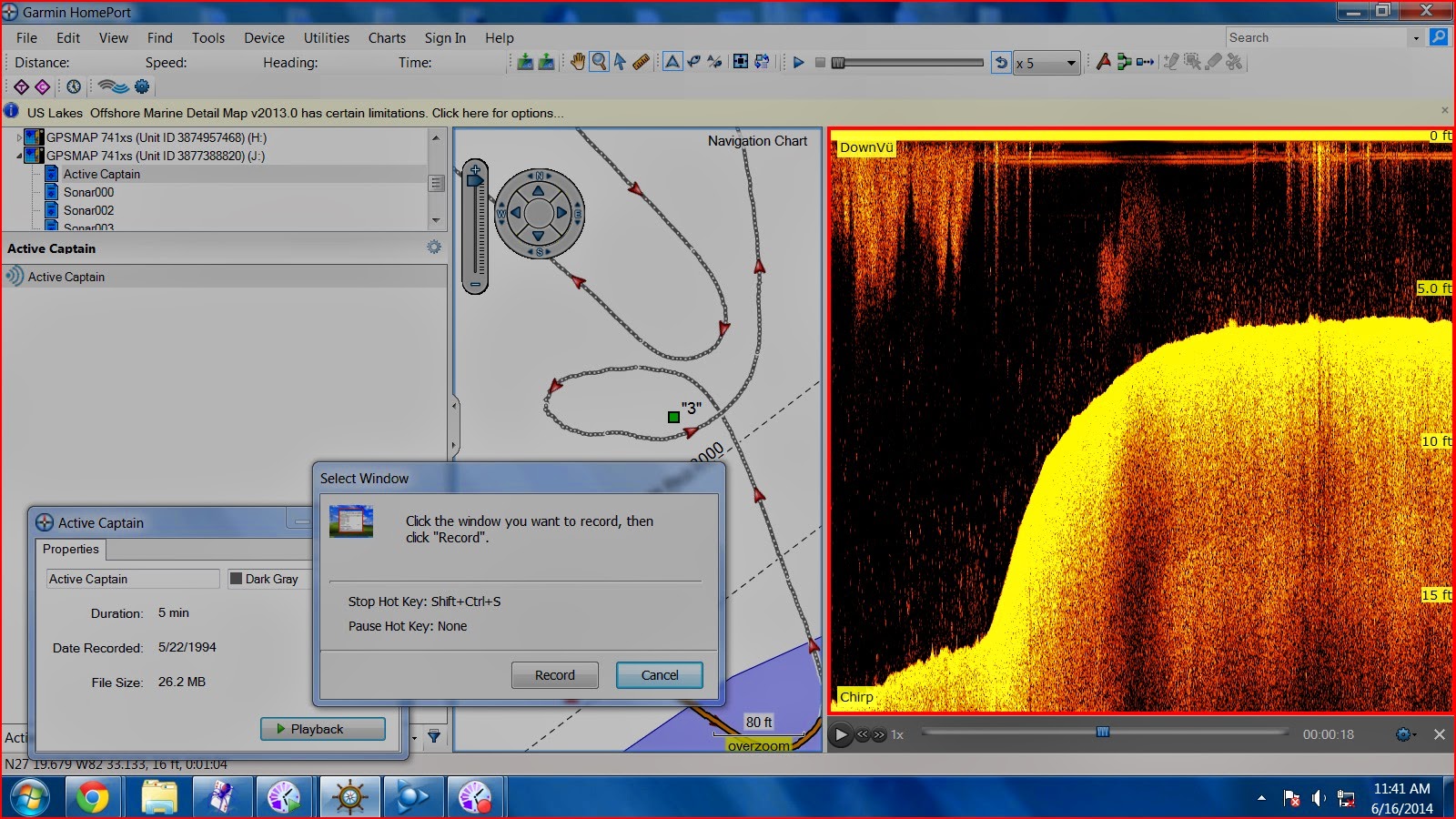Click the filter funnel icon

434,736
